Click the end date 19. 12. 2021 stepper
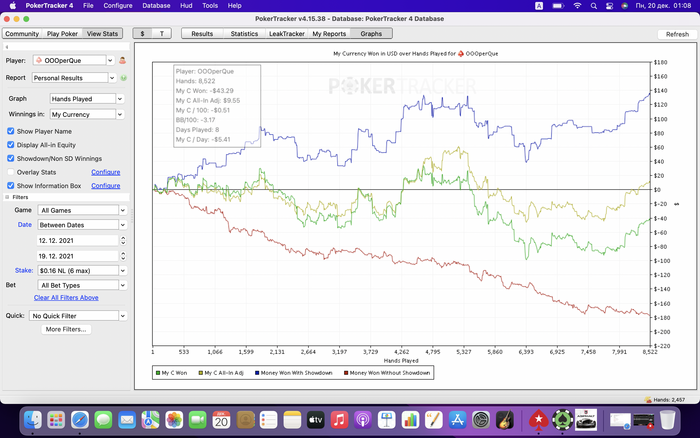 [x=123, y=256]
